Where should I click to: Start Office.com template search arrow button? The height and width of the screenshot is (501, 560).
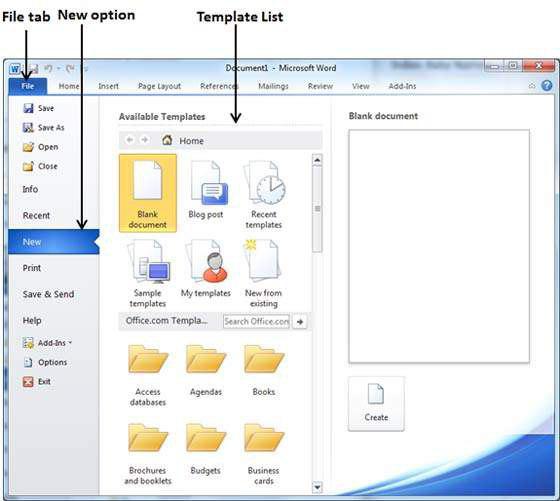[300, 321]
